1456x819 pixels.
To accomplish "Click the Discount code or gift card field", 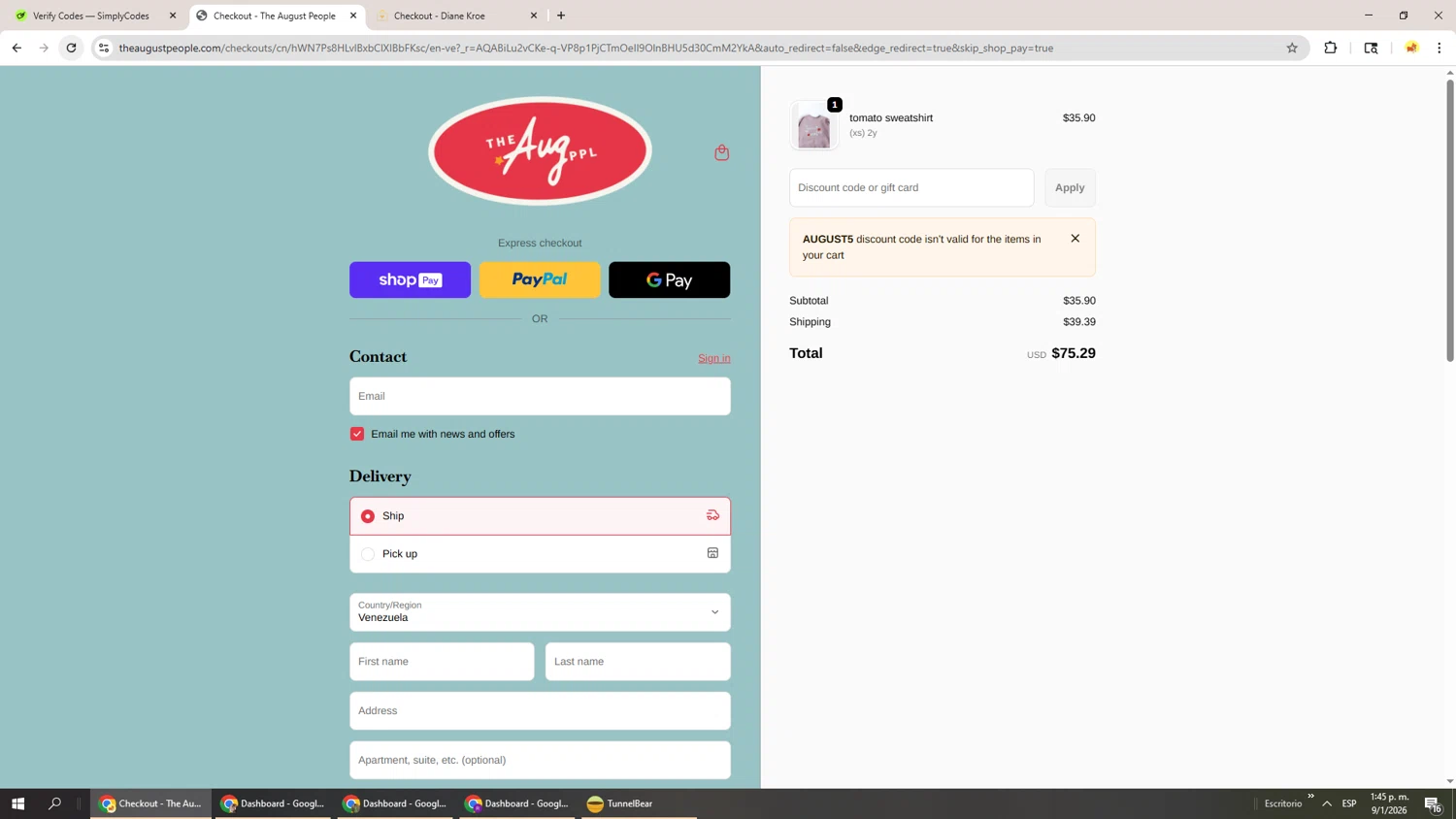I will click(911, 187).
